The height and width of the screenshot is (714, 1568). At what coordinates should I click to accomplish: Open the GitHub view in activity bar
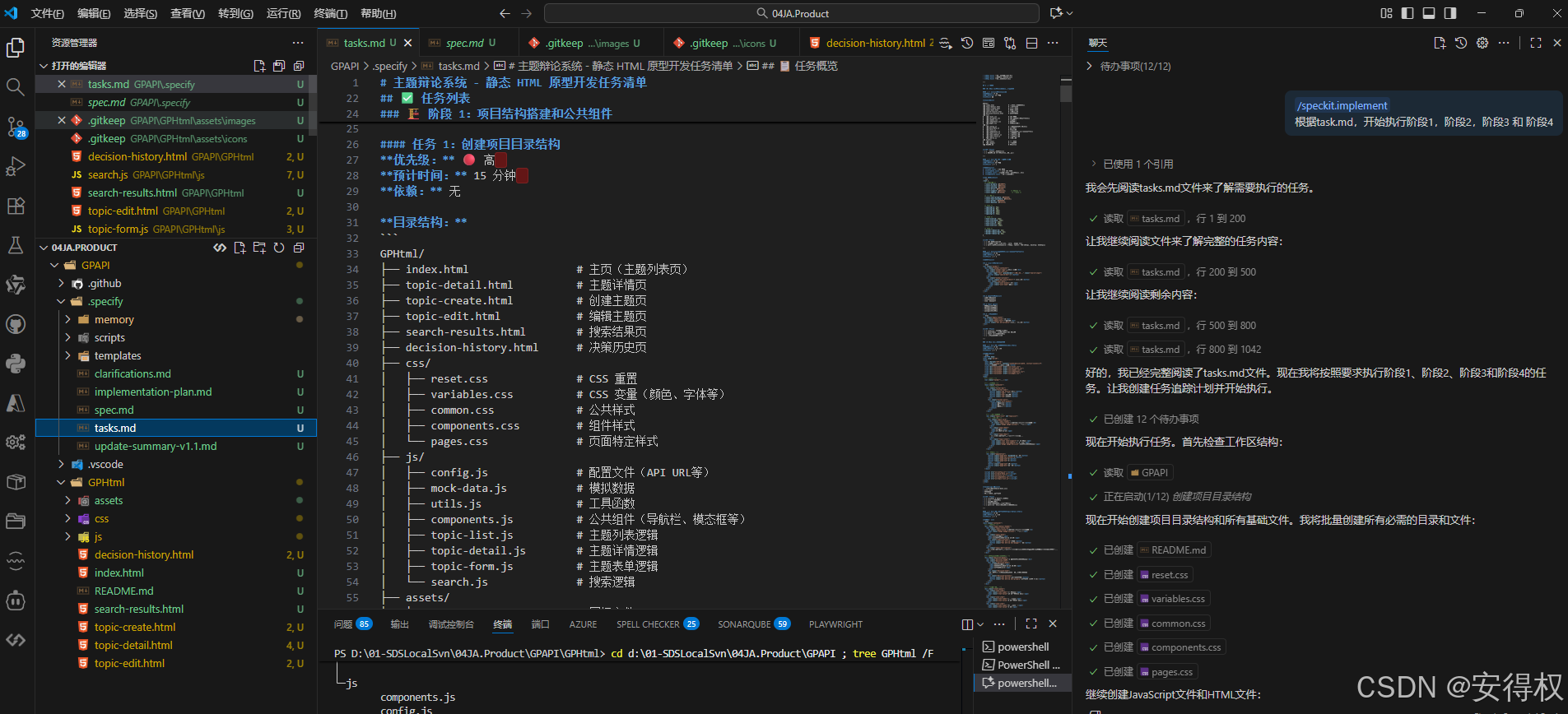[16, 324]
